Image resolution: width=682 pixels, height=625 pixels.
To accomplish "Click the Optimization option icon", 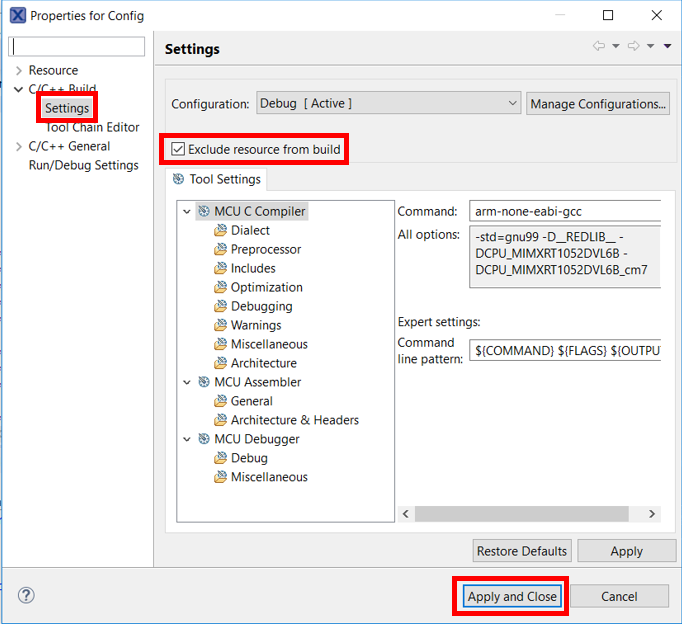I will pyautogui.click(x=220, y=287).
